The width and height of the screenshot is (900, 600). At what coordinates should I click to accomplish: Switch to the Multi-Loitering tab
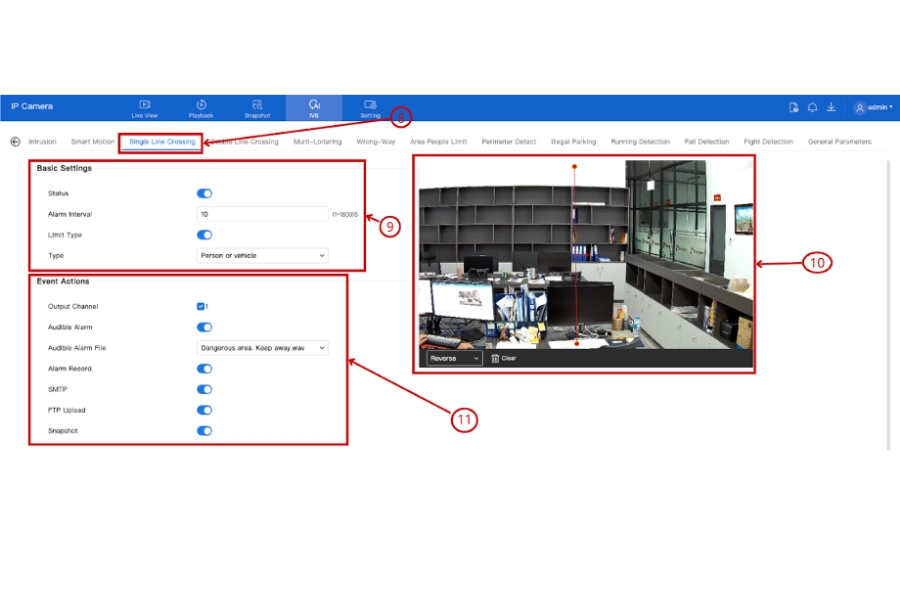[317, 142]
